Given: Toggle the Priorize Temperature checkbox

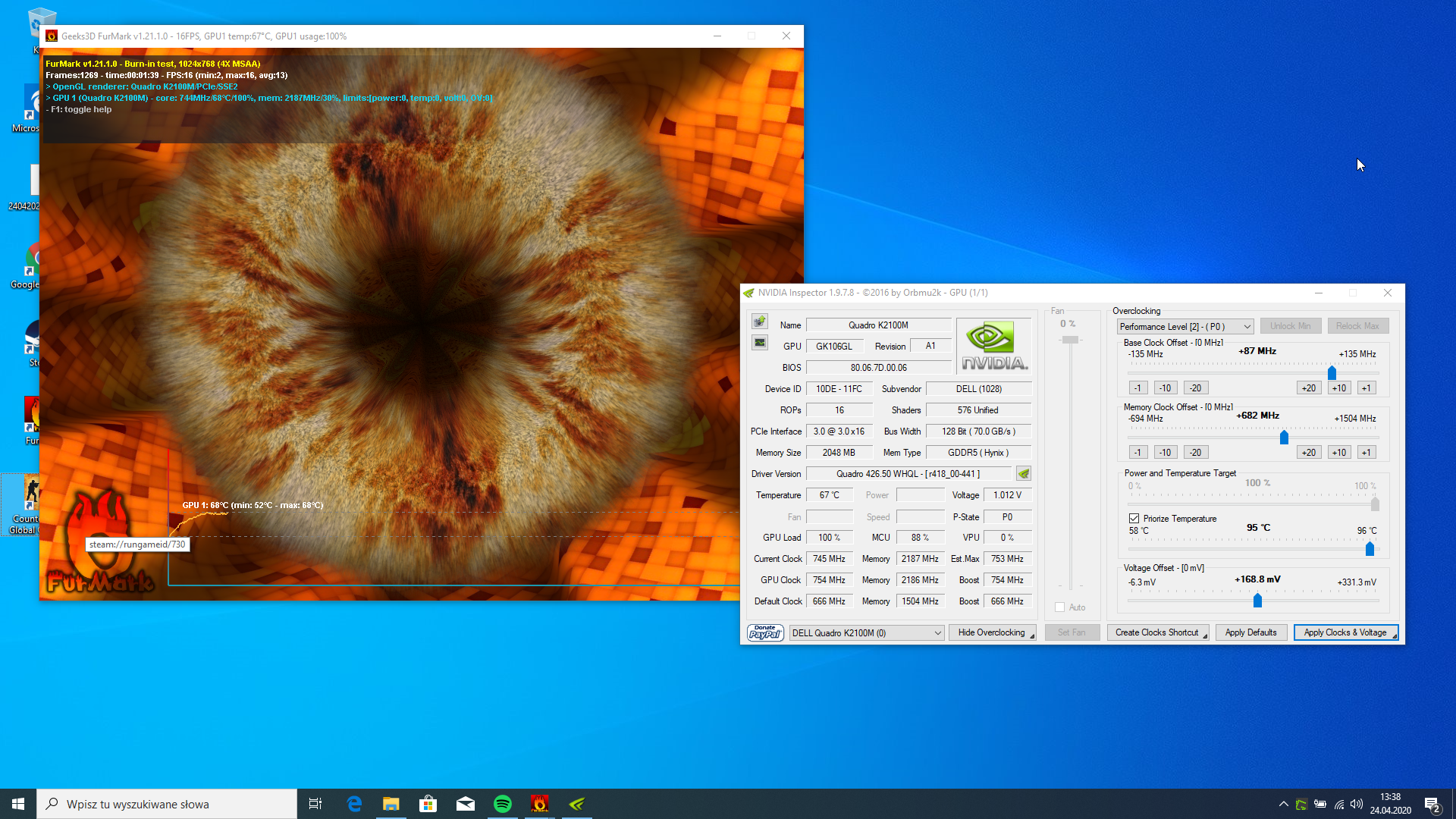Looking at the screenshot, I should click(x=1134, y=519).
